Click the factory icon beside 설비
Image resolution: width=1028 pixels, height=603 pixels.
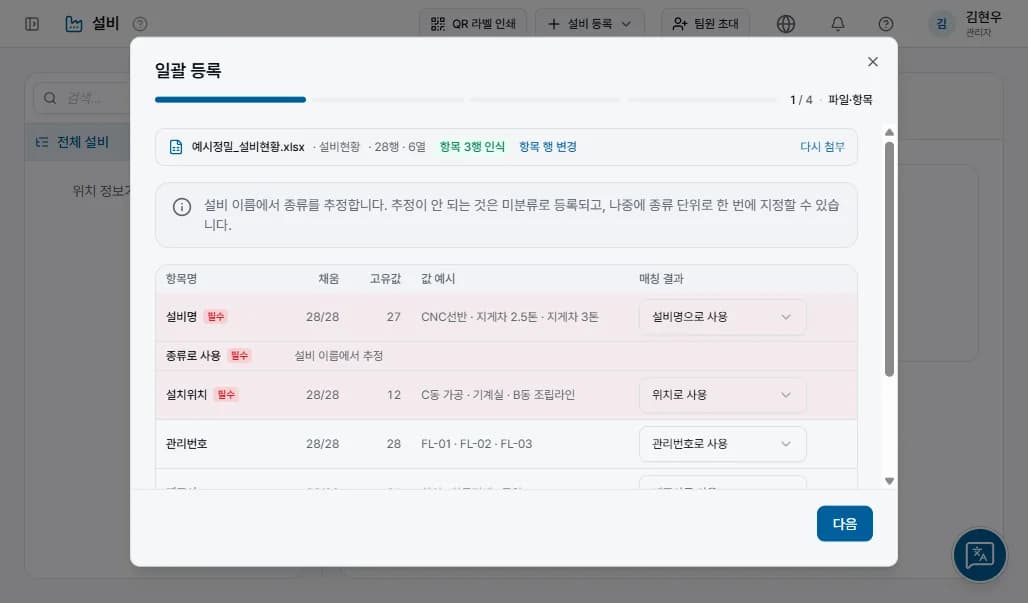pos(74,24)
